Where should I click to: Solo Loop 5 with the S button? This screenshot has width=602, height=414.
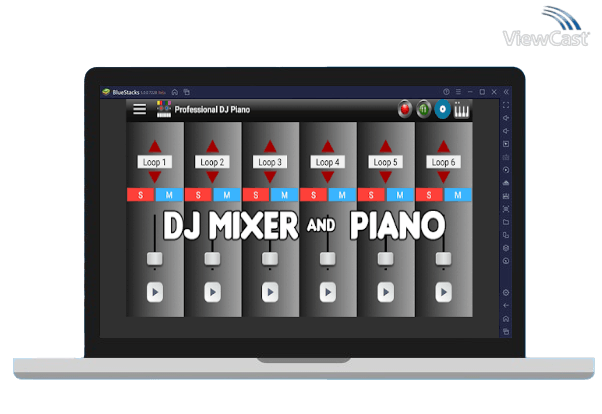(371, 195)
